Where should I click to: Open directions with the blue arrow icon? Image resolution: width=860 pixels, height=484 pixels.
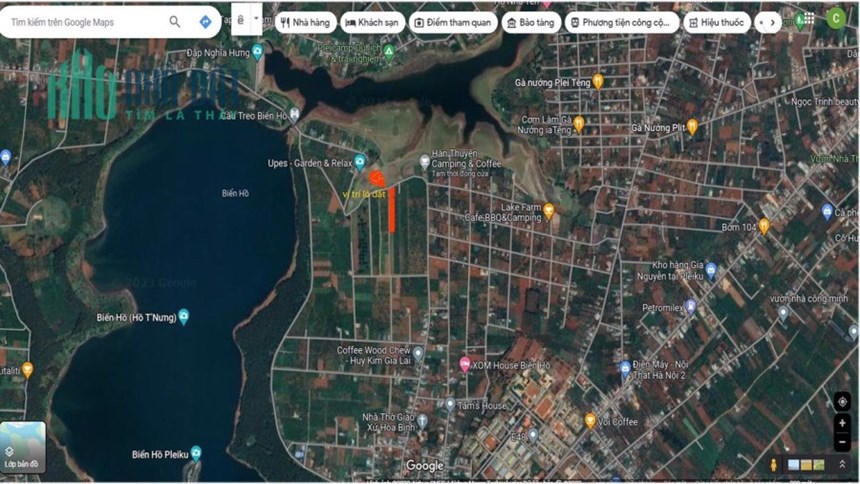[205, 22]
